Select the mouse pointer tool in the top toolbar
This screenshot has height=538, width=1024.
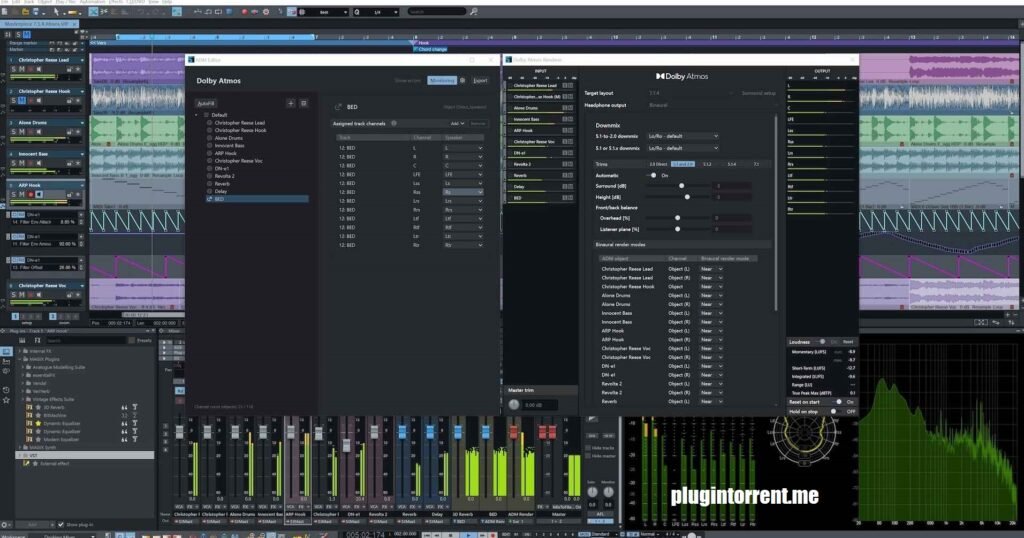(x=56, y=12)
